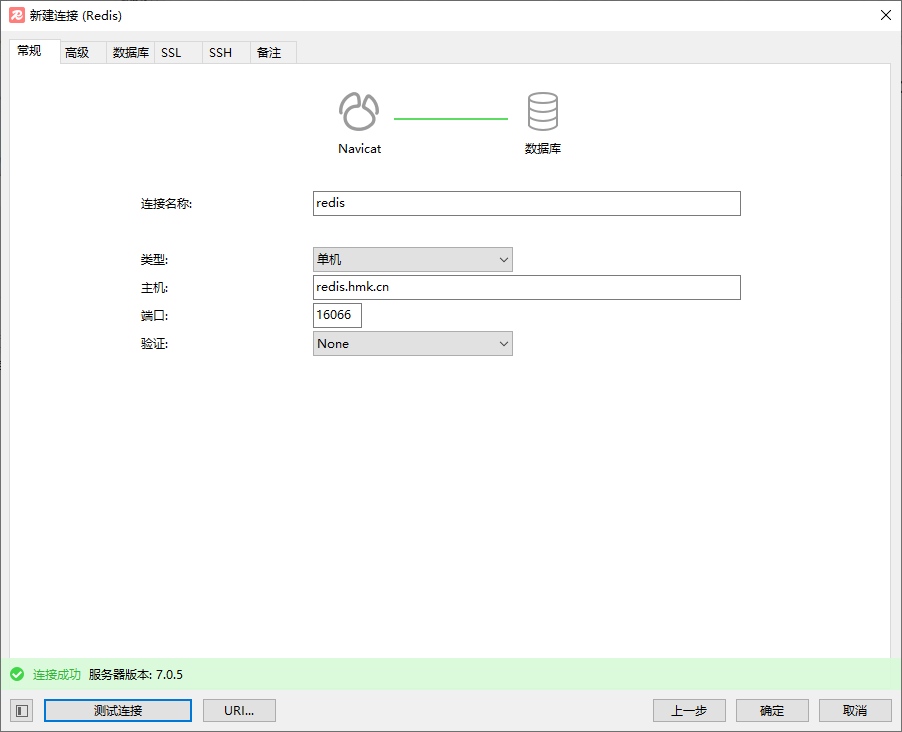This screenshot has width=902, height=732.
Task: Click the 验证: label
Action: pos(154,344)
